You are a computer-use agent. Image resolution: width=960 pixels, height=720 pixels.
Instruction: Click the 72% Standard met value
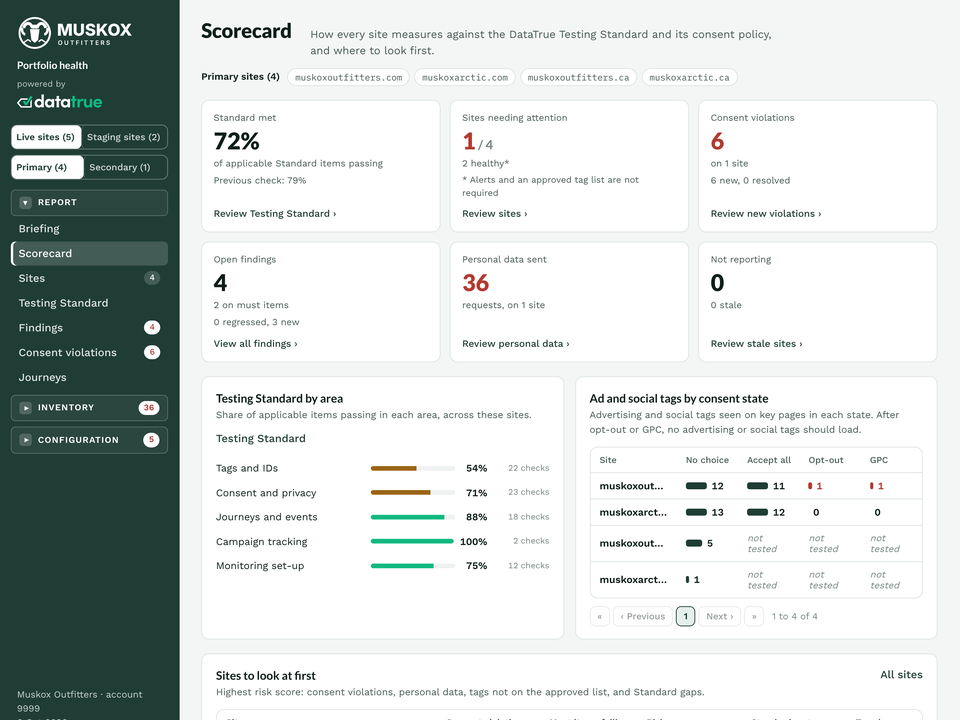point(237,141)
